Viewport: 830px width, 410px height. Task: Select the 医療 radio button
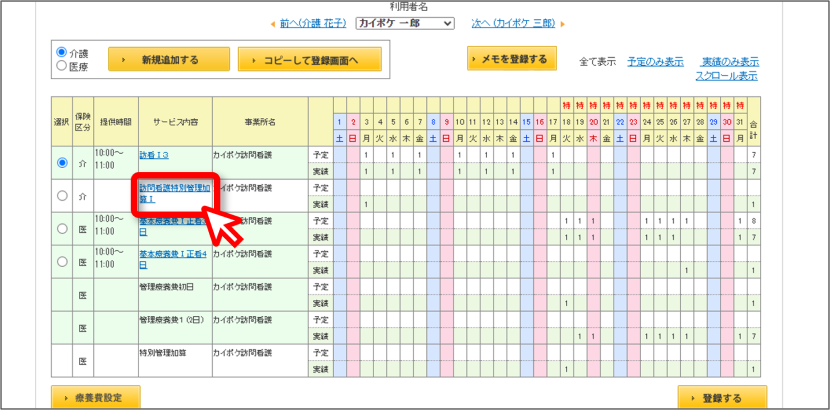[61, 66]
